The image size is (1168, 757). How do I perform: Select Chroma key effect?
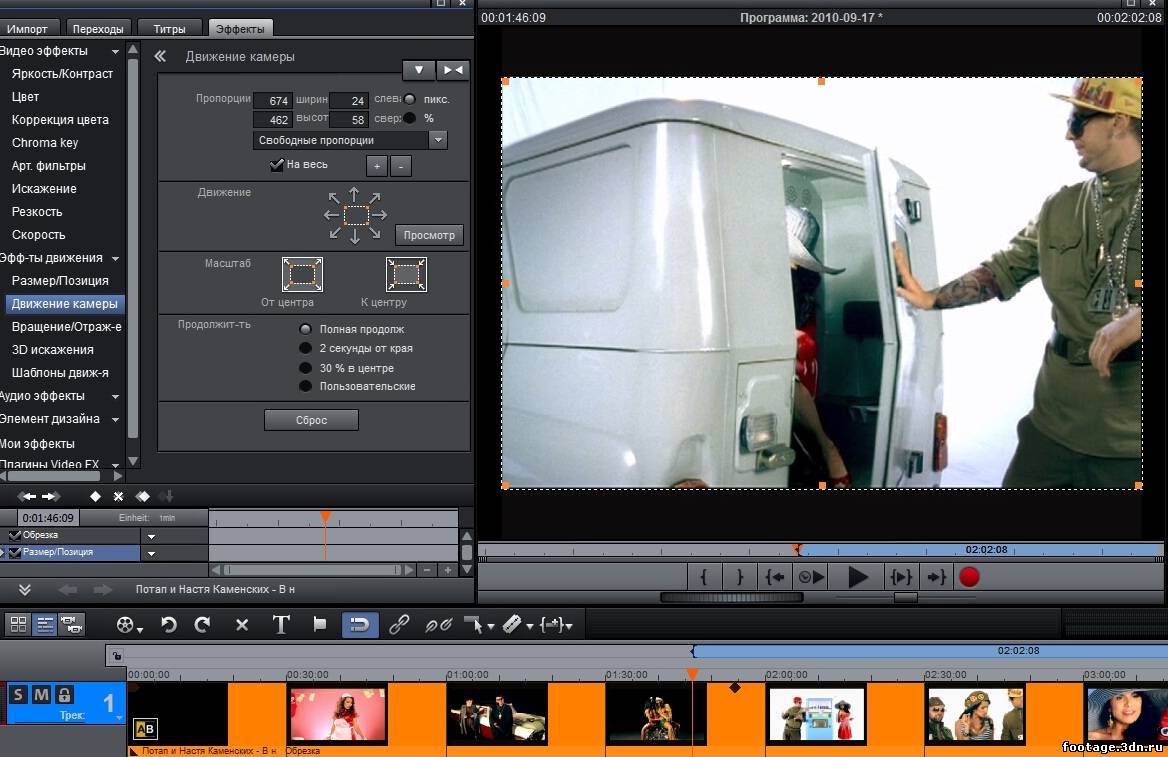[45, 142]
